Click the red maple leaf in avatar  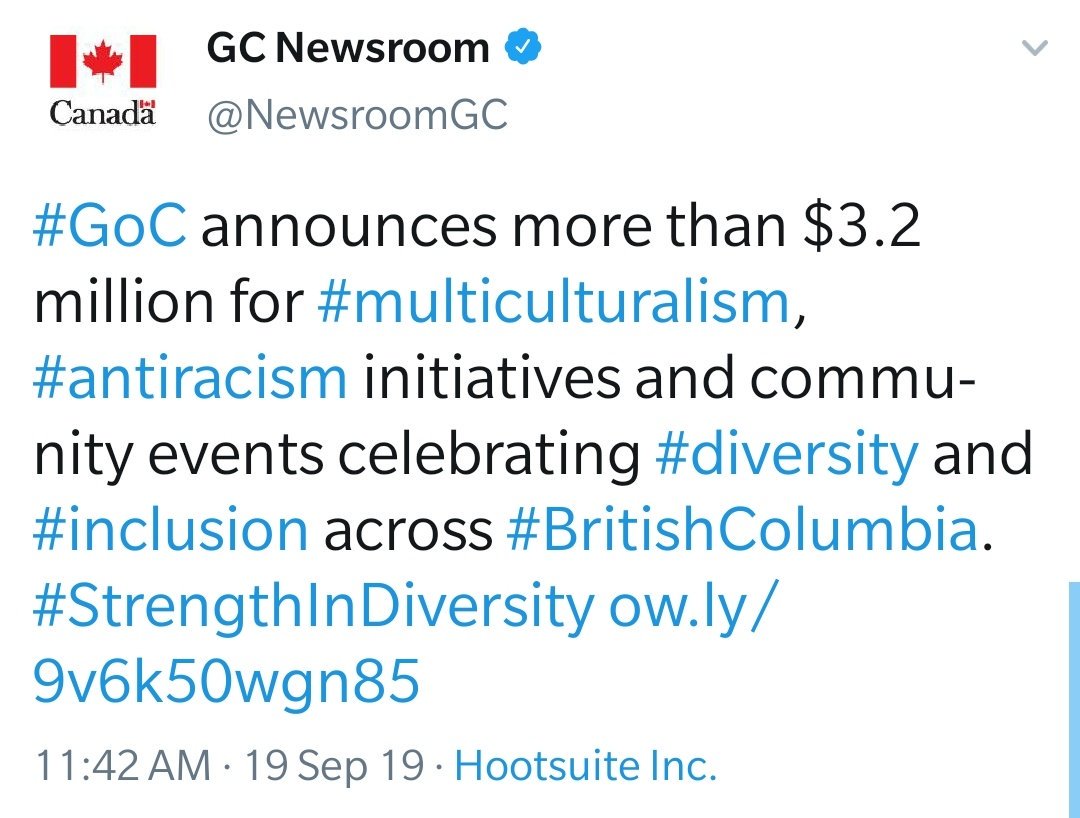pyautogui.click(x=103, y=61)
